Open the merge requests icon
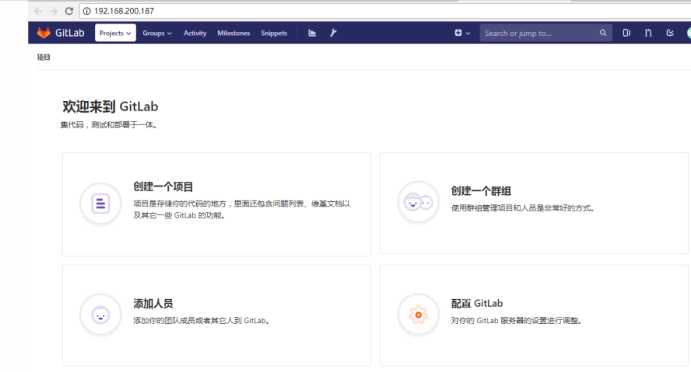The image size is (691, 372). click(648, 33)
